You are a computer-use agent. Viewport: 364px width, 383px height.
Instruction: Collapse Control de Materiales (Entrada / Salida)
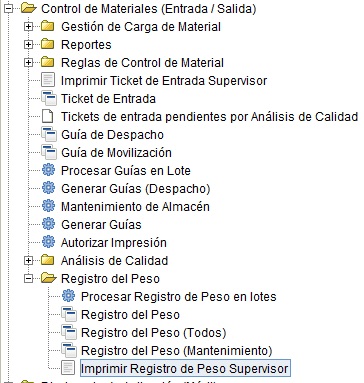pyautogui.click(x=9, y=9)
